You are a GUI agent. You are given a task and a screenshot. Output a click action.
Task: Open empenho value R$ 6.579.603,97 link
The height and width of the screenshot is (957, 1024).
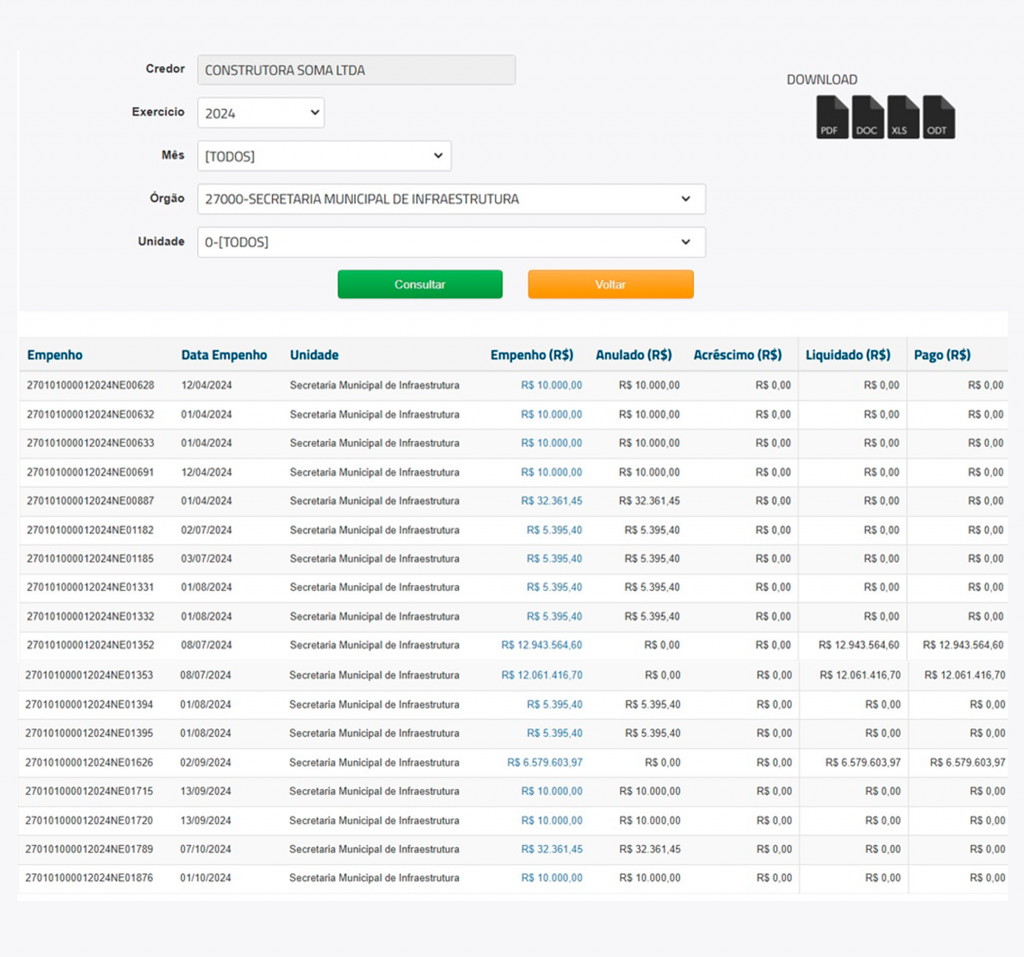[x=545, y=763]
